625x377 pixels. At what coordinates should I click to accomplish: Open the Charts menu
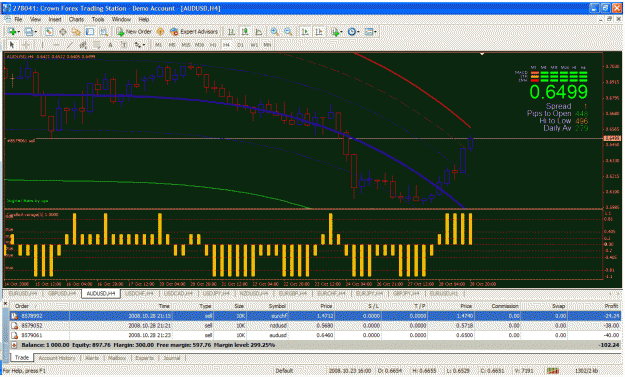click(76, 19)
